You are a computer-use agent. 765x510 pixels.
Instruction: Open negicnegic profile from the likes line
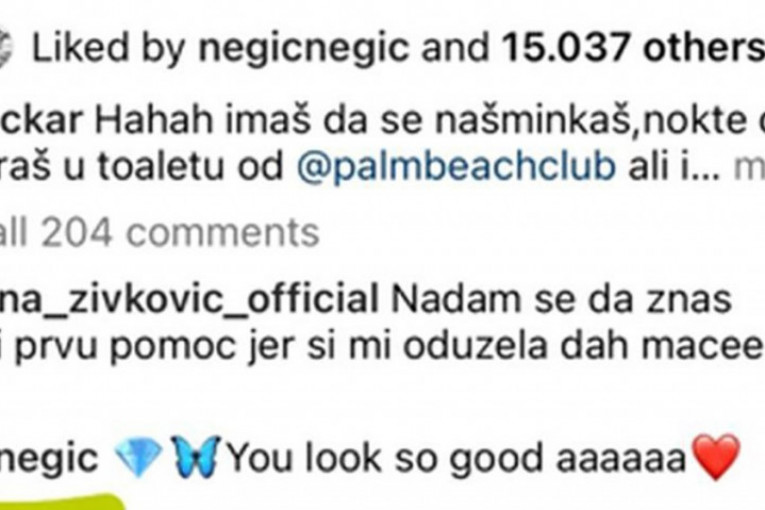coord(303,49)
